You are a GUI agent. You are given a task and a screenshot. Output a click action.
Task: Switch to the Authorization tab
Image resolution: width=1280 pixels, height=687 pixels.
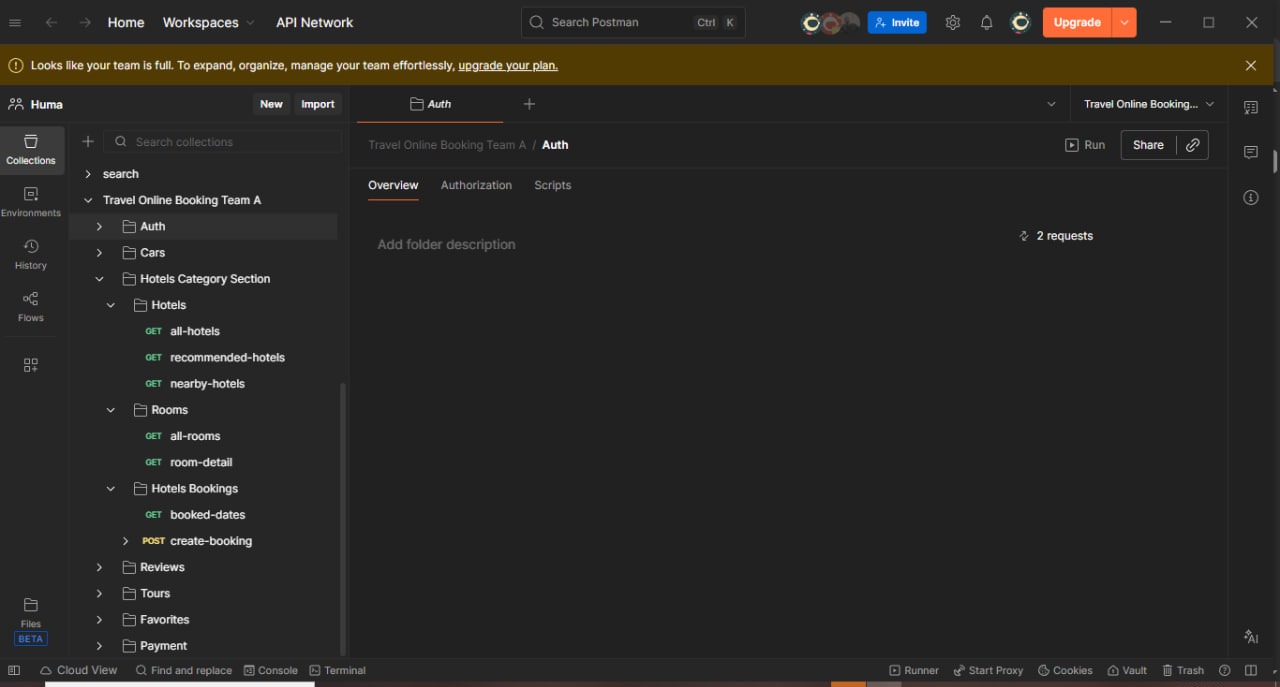click(x=476, y=185)
